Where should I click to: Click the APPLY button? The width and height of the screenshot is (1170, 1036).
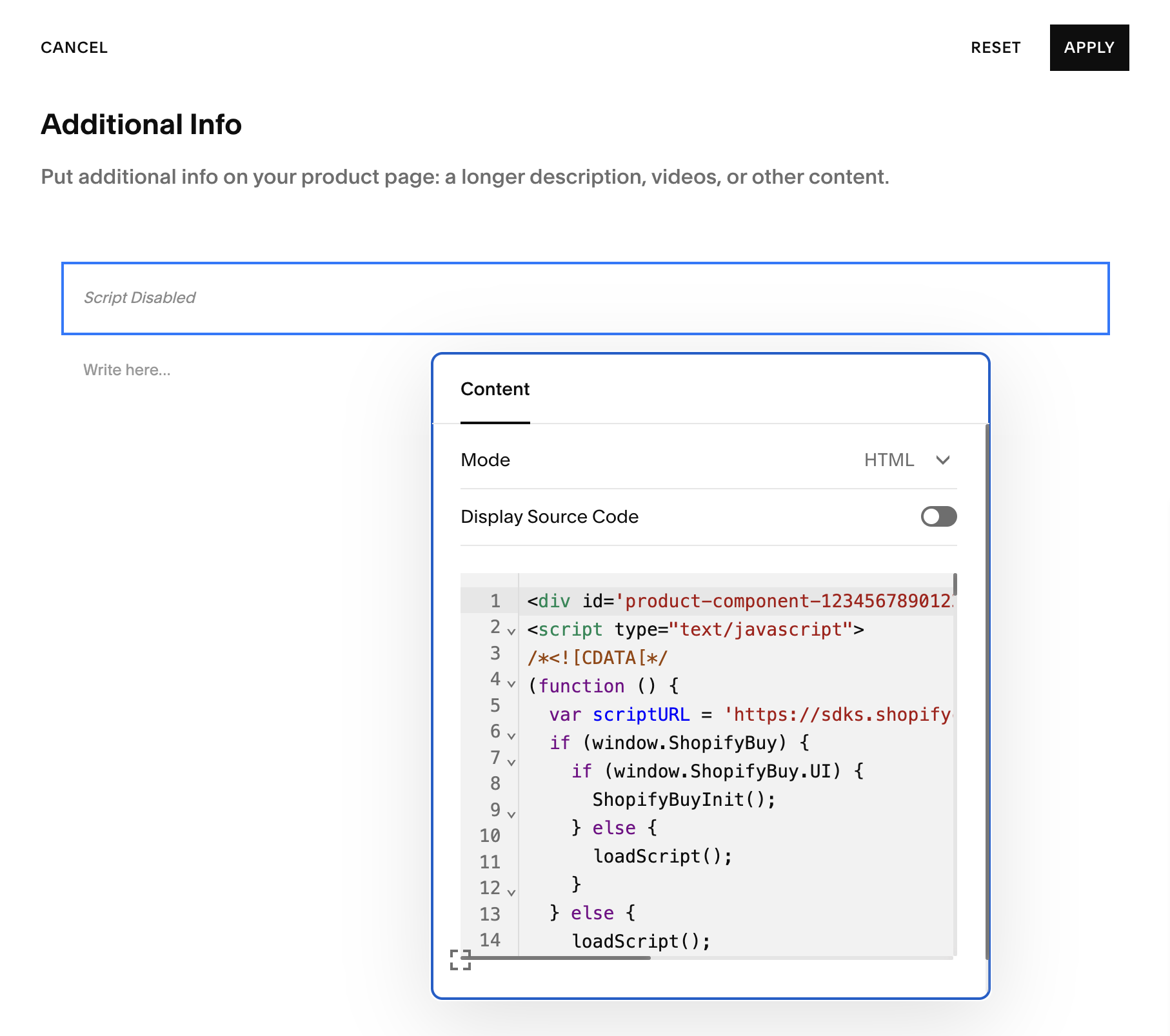point(1089,48)
